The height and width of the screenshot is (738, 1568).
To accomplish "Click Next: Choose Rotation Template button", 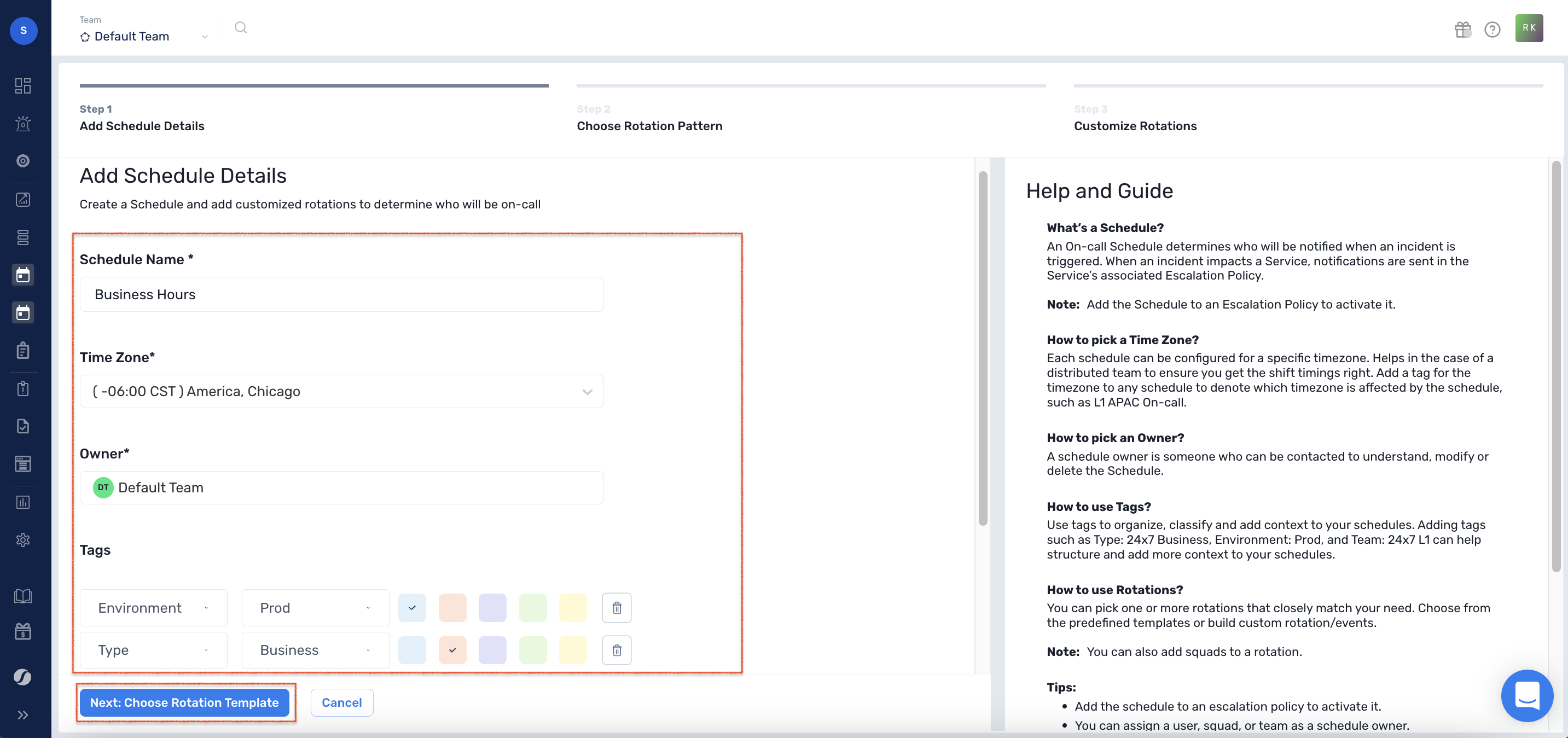I will (184, 702).
